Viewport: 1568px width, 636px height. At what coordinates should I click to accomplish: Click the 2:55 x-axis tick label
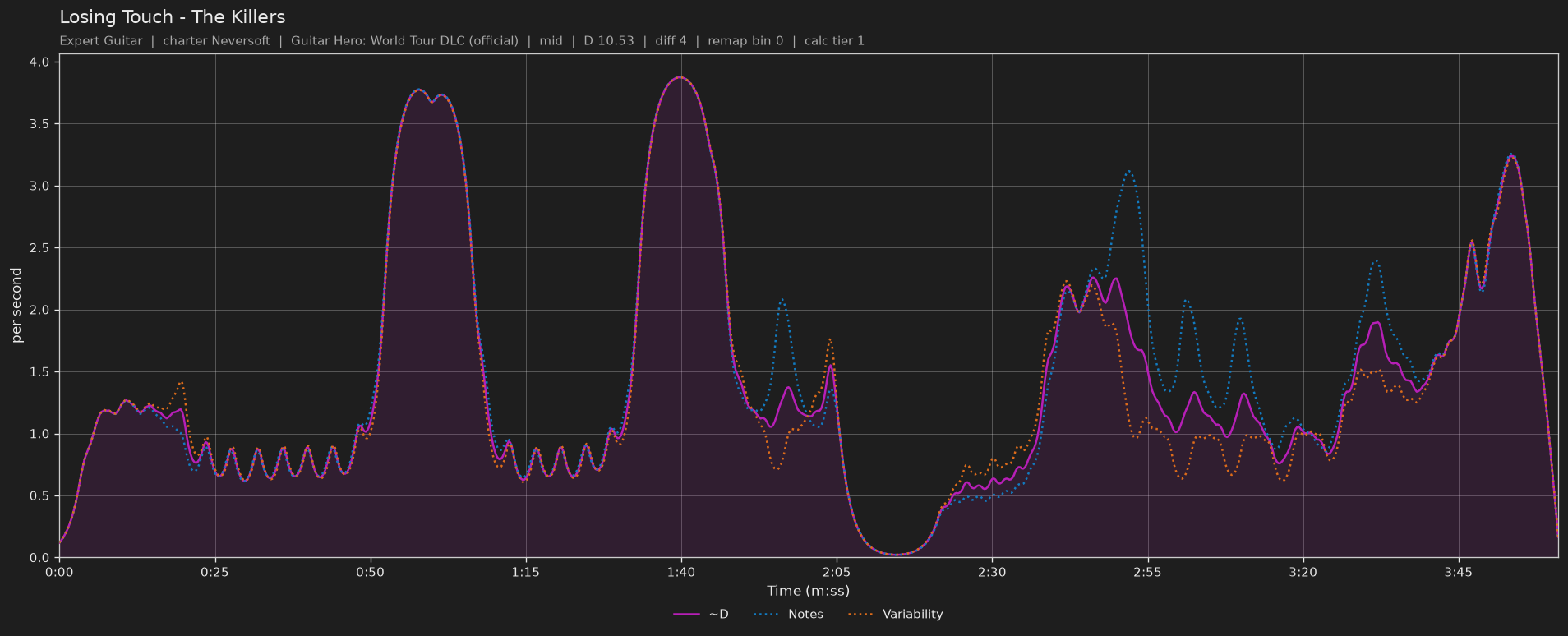[1147, 572]
